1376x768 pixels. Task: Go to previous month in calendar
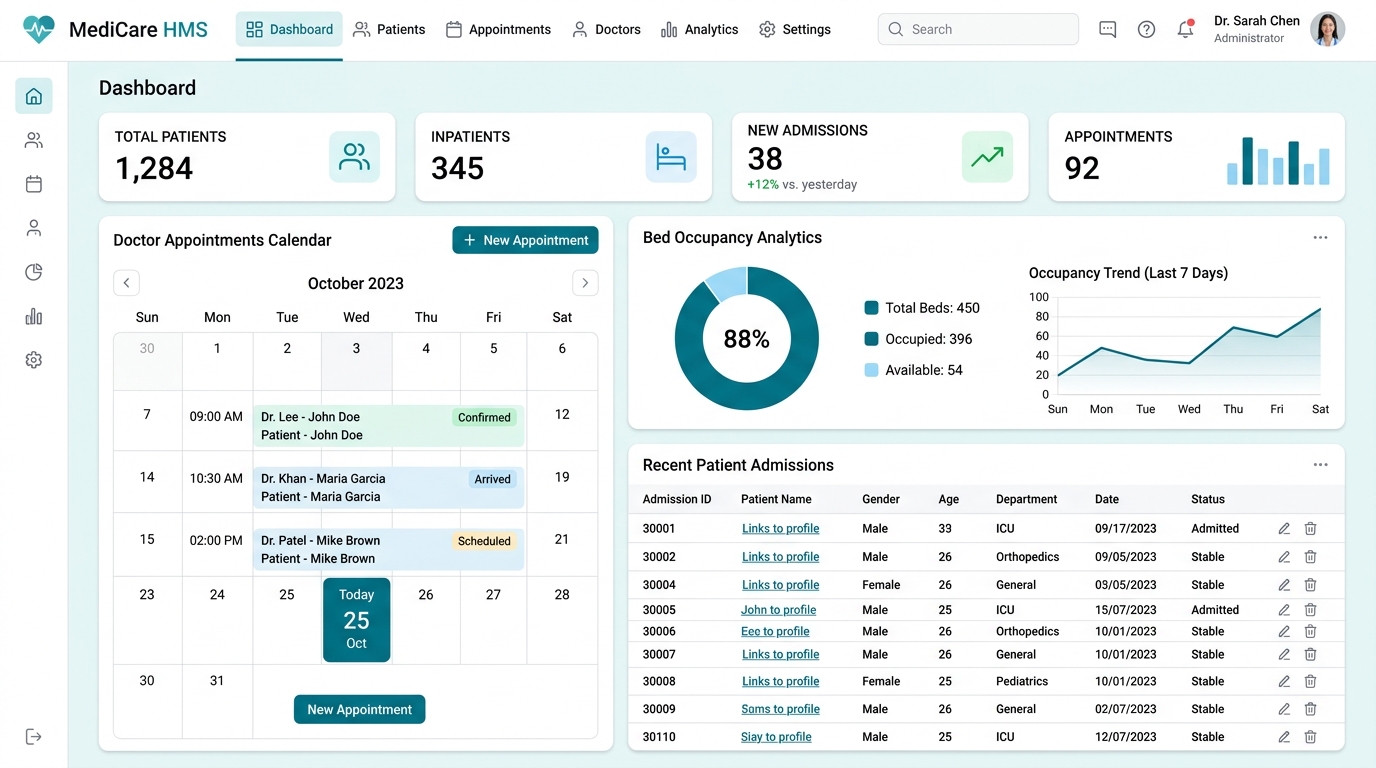click(x=126, y=283)
